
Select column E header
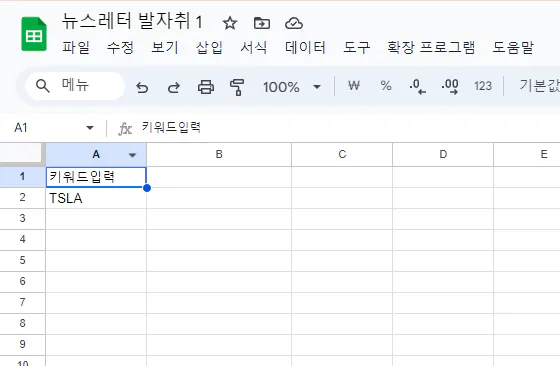527,154
